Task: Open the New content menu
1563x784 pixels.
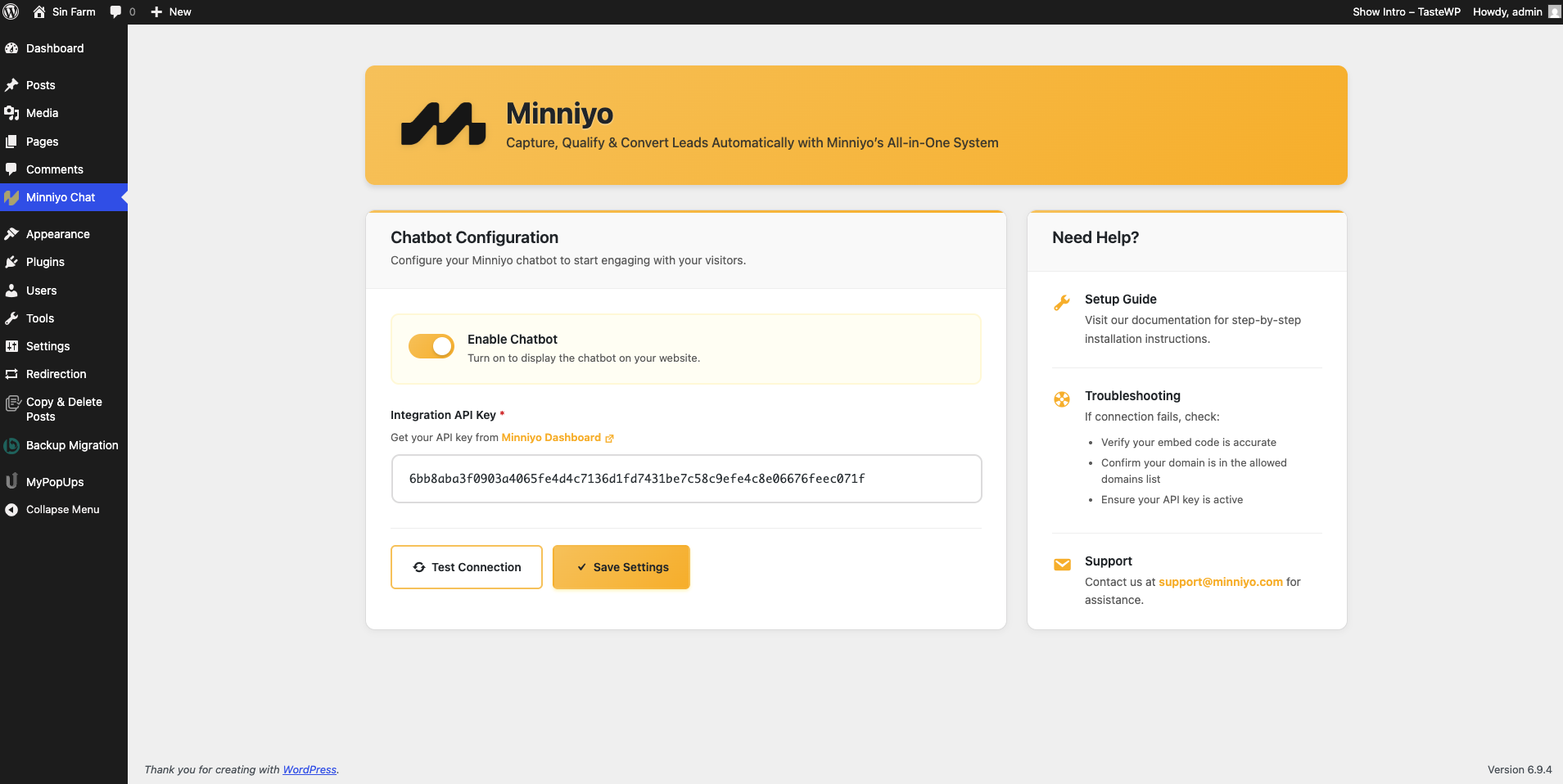Action: tap(171, 12)
